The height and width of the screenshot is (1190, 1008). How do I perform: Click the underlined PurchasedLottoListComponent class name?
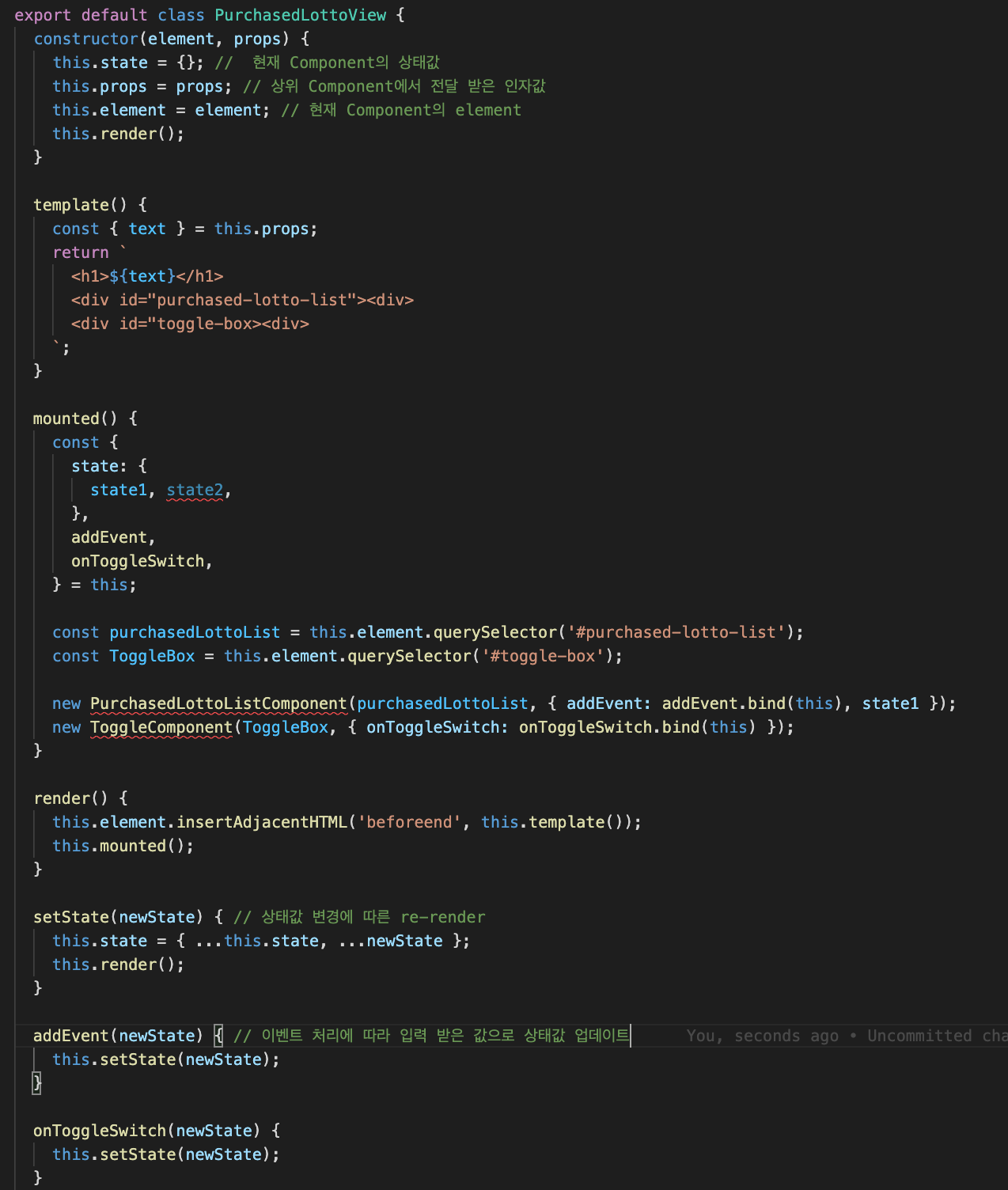[x=218, y=703]
